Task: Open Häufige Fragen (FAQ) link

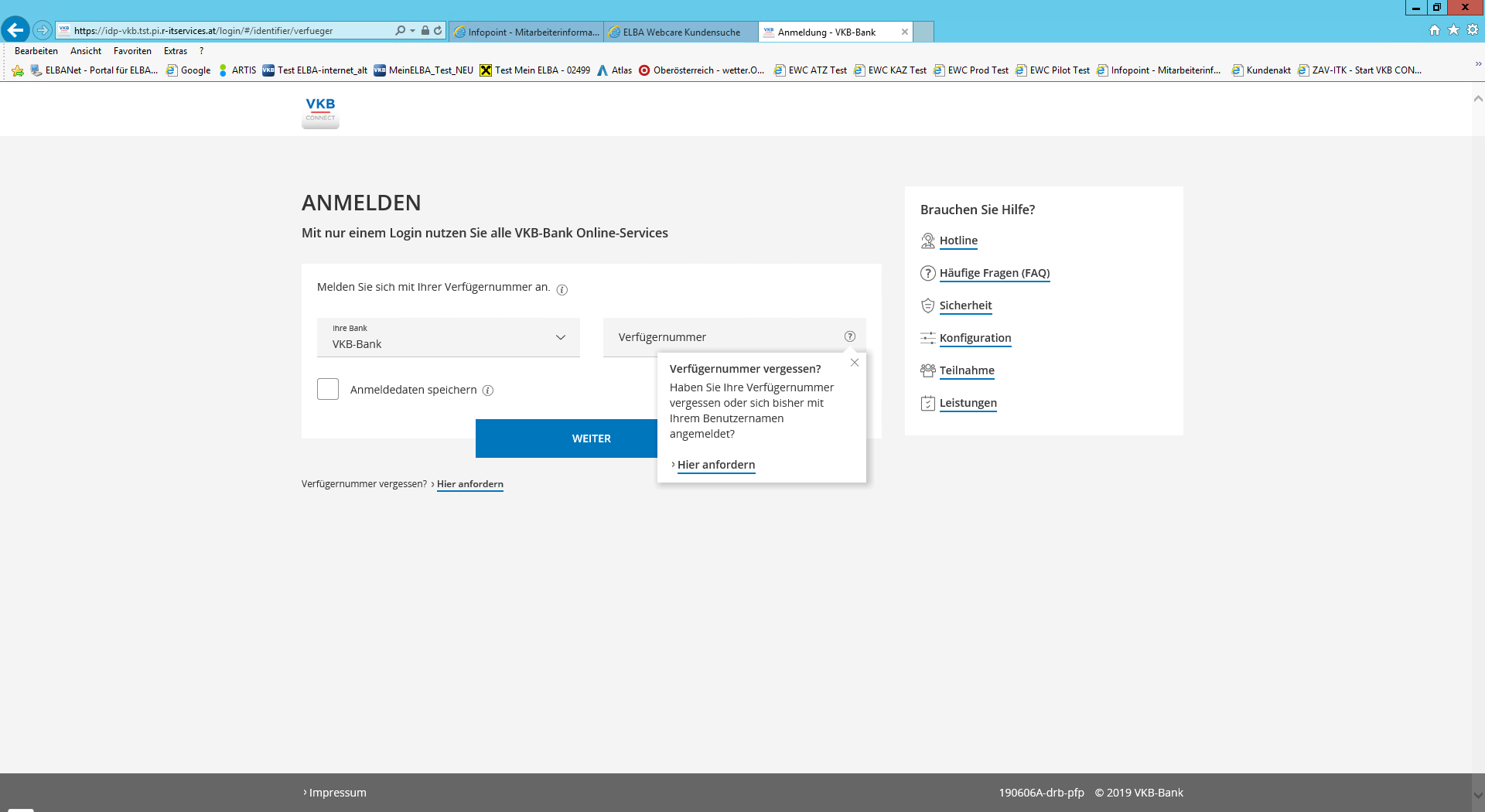Action: tap(995, 273)
